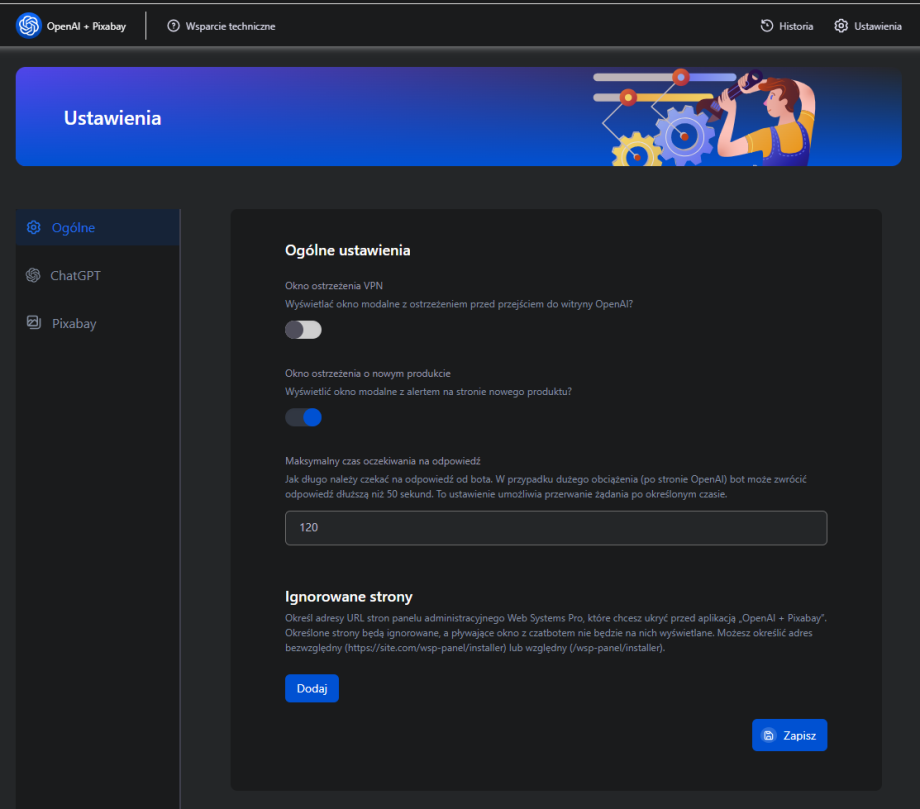Focus the maximum response timeout field showing 120
Image resolution: width=920 pixels, height=809 pixels.
coord(556,528)
